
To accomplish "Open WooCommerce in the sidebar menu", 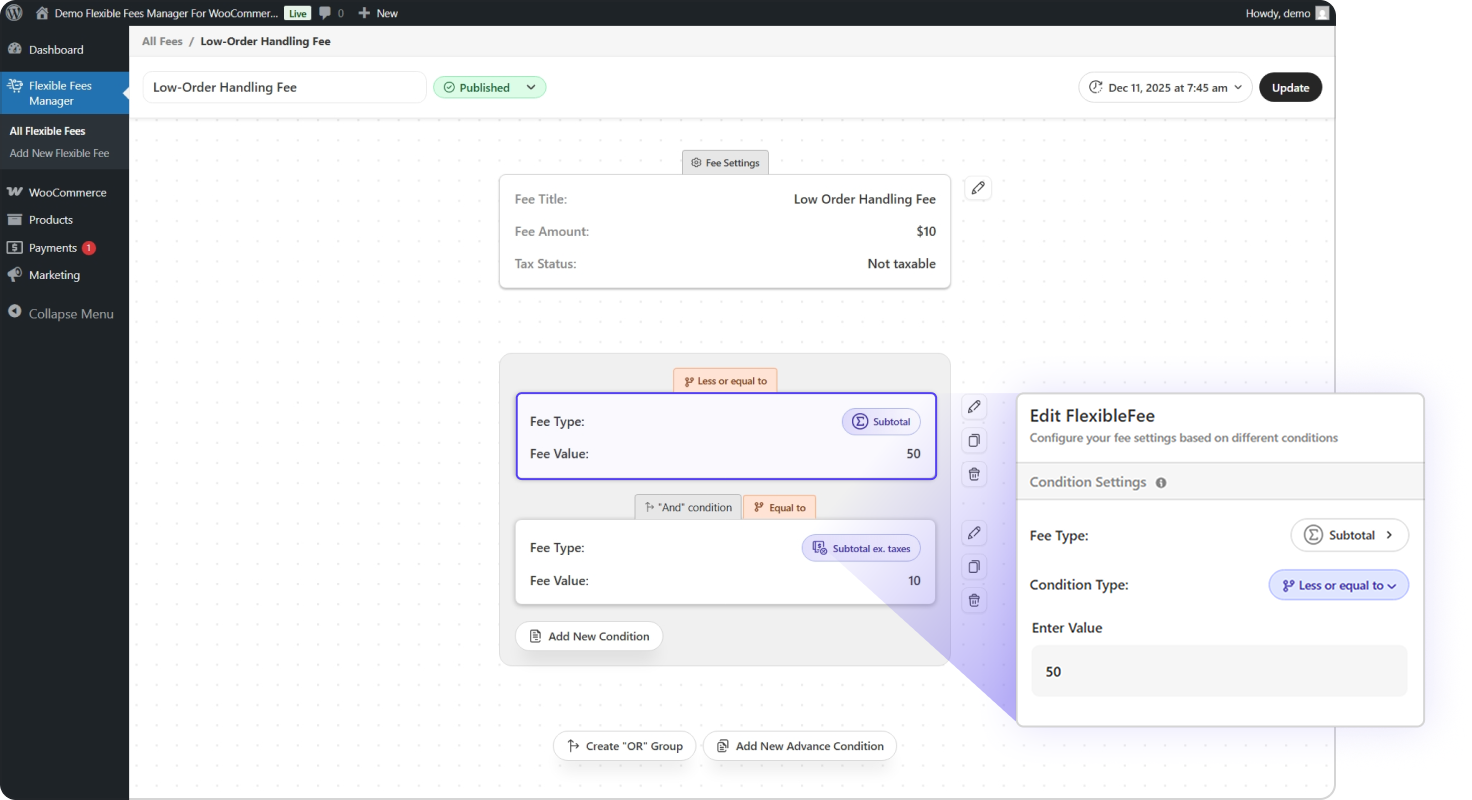I will pyautogui.click(x=67, y=192).
